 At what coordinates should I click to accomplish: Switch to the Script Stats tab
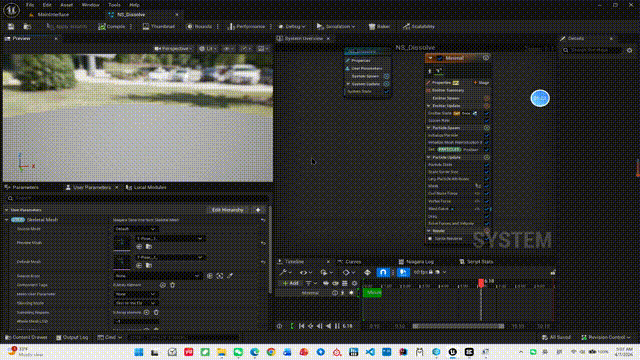coord(476,262)
